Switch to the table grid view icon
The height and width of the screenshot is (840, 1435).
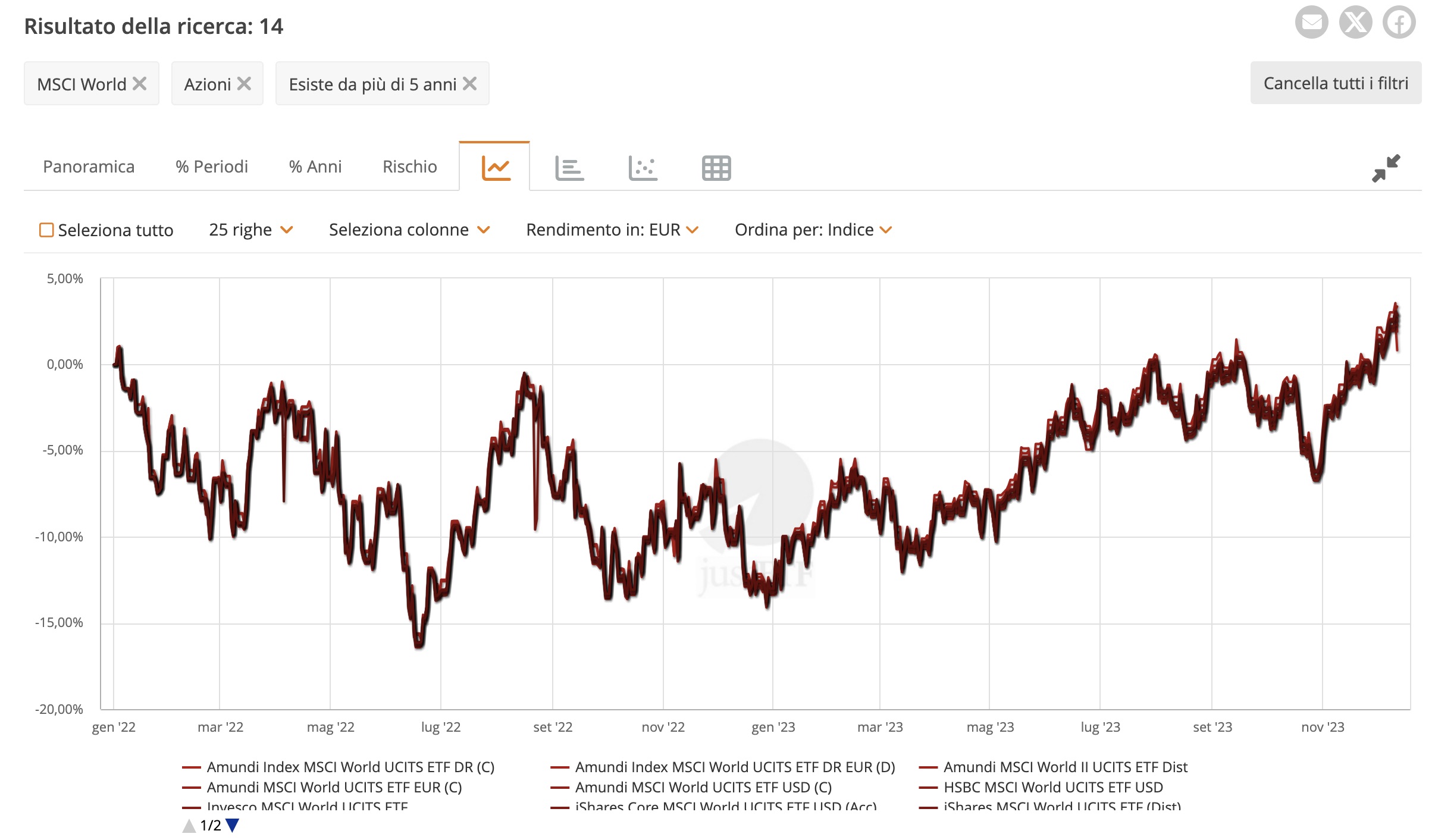716,168
